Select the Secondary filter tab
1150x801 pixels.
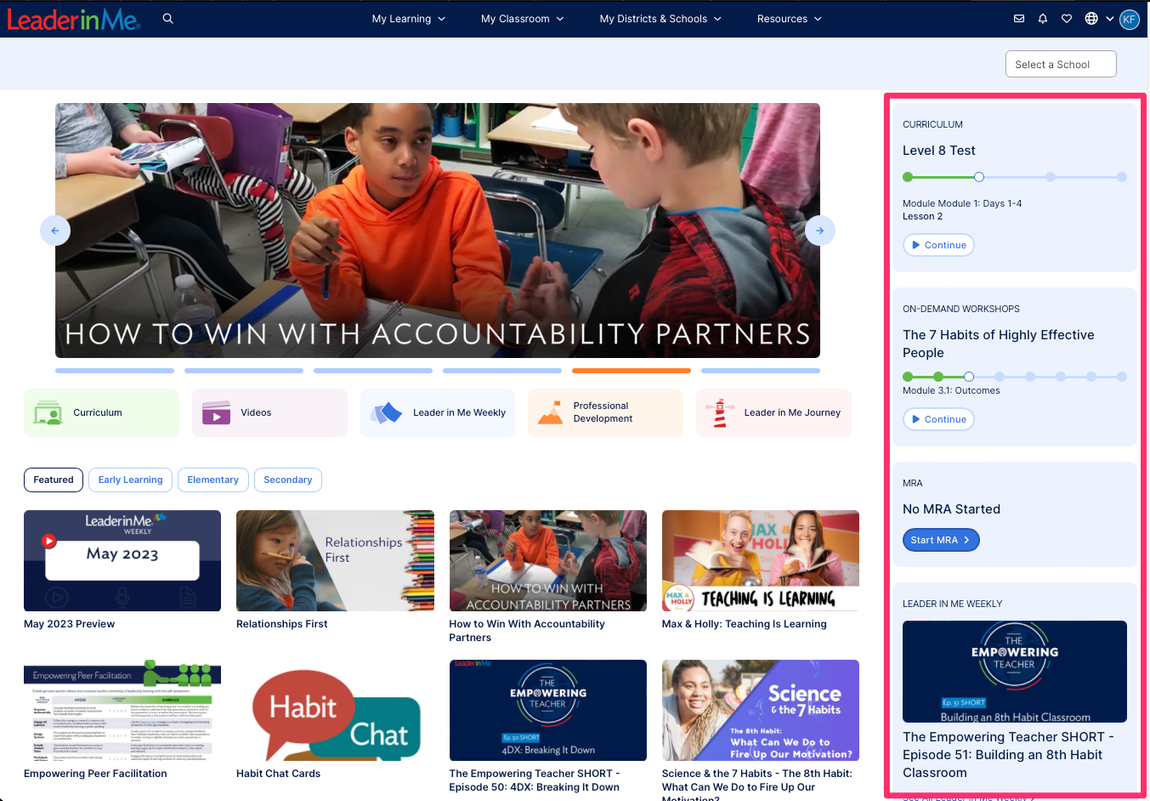click(287, 480)
